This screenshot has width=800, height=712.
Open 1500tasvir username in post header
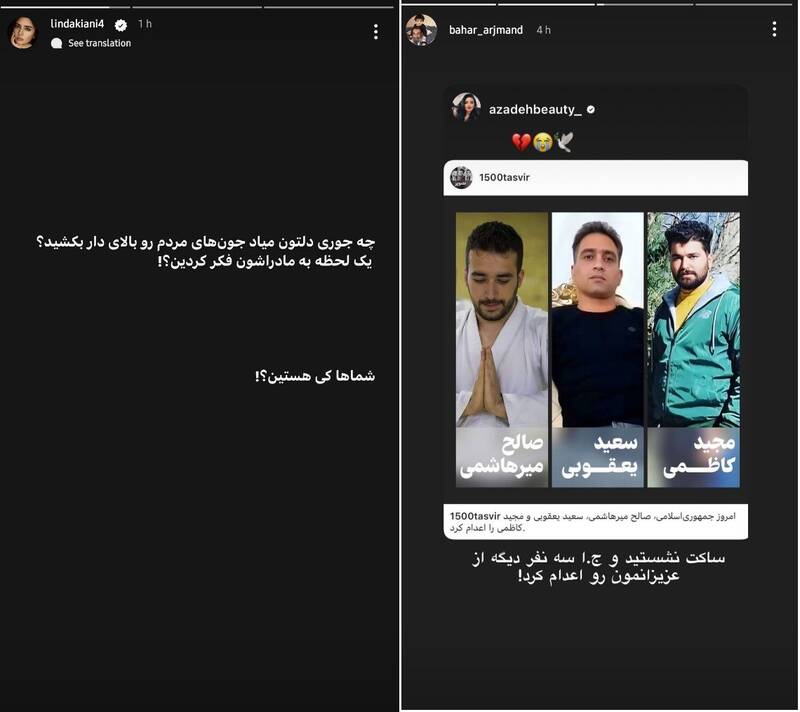pos(504,177)
